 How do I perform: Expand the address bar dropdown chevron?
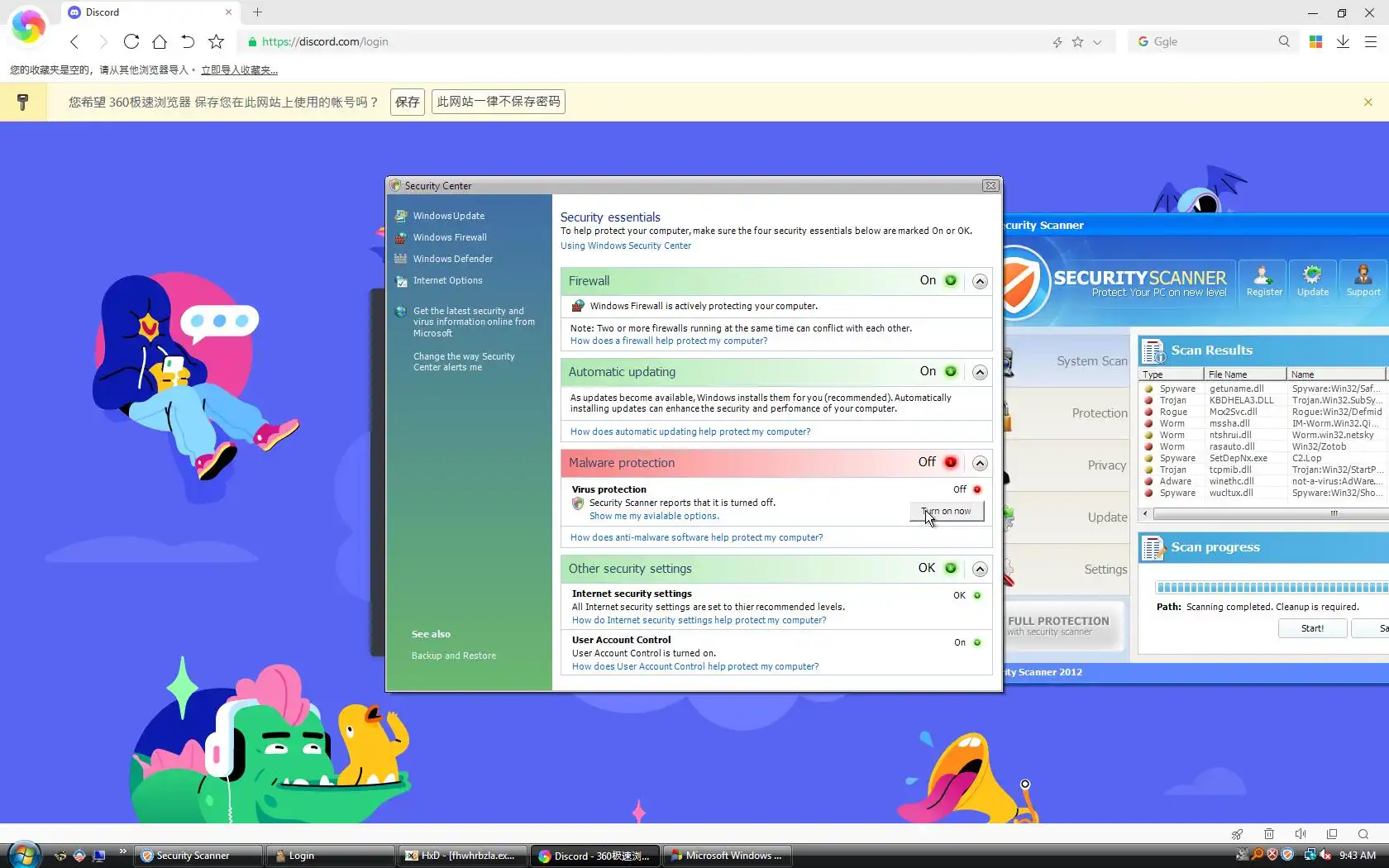(1097, 42)
